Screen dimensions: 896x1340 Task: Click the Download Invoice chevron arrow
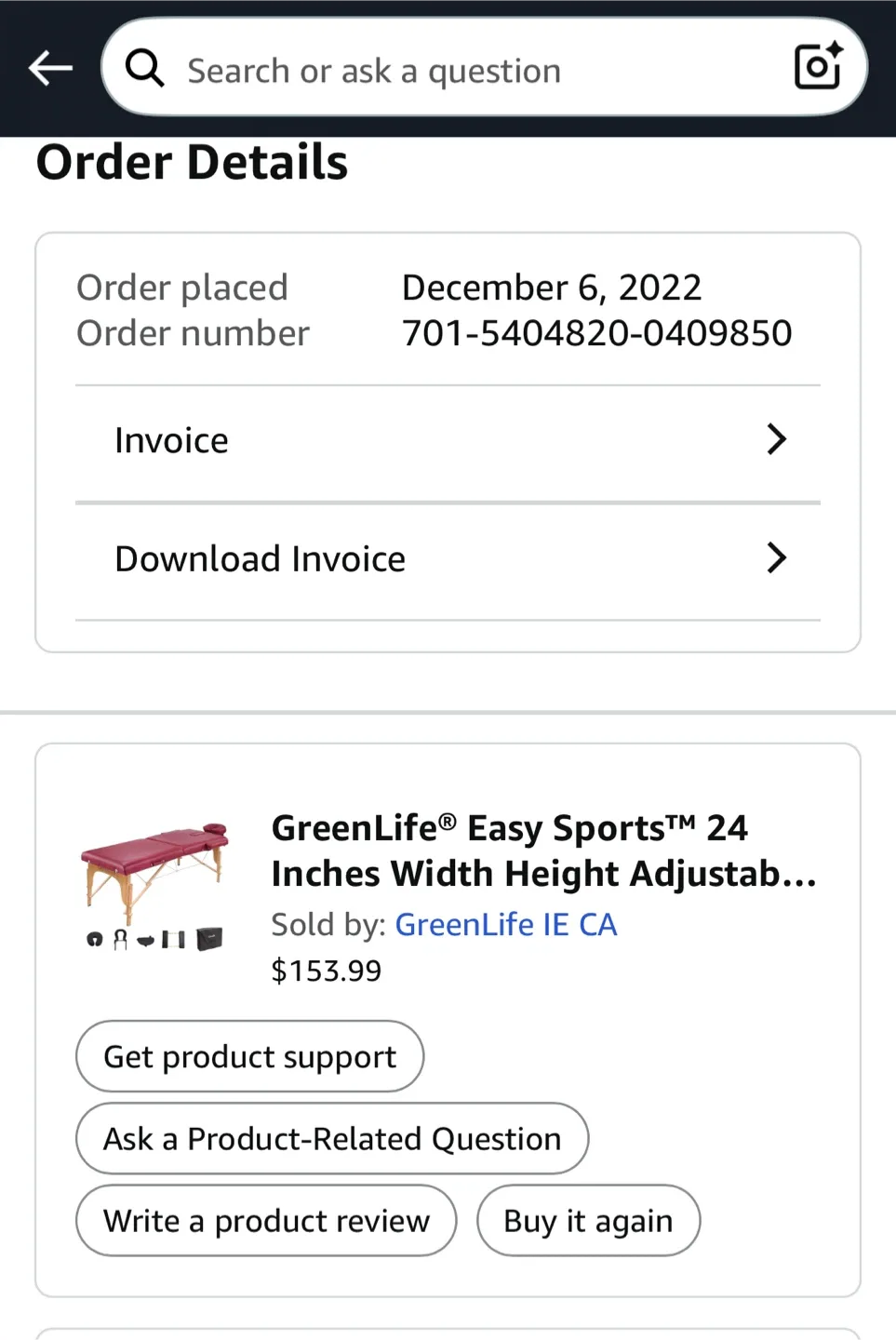(x=776, y=558)
